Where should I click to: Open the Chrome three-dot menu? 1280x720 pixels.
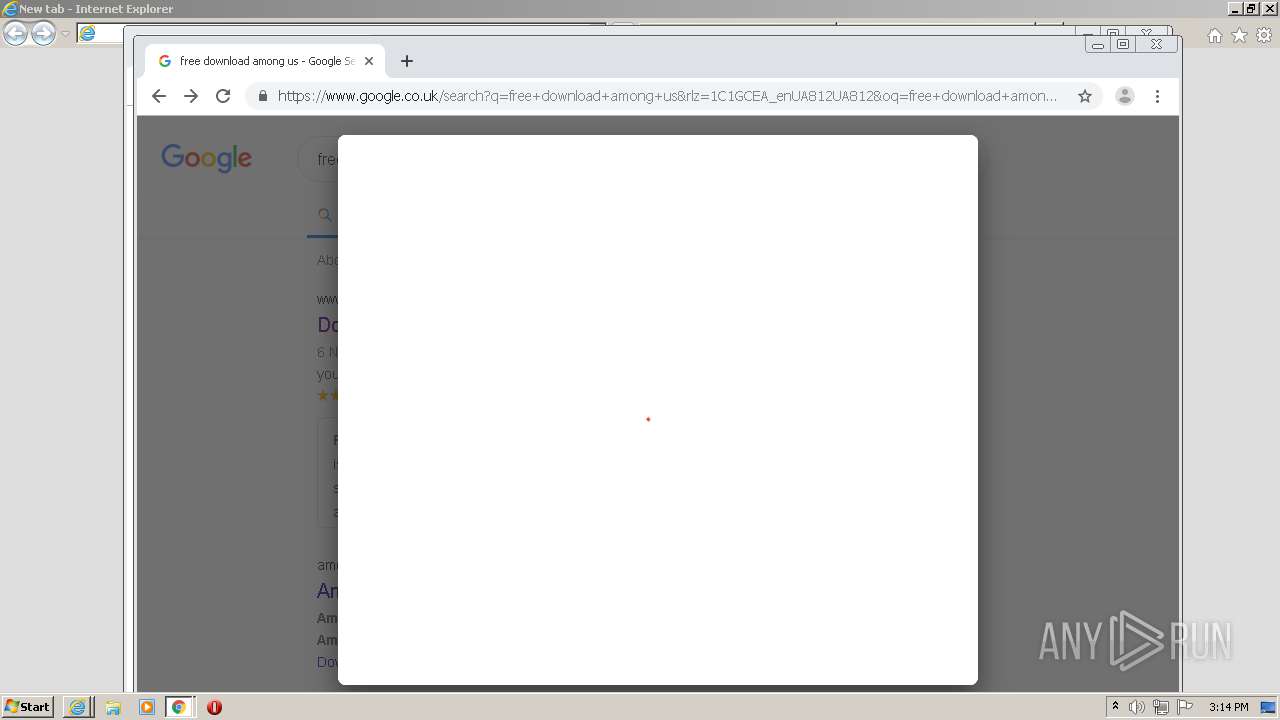click(1157, 96)
